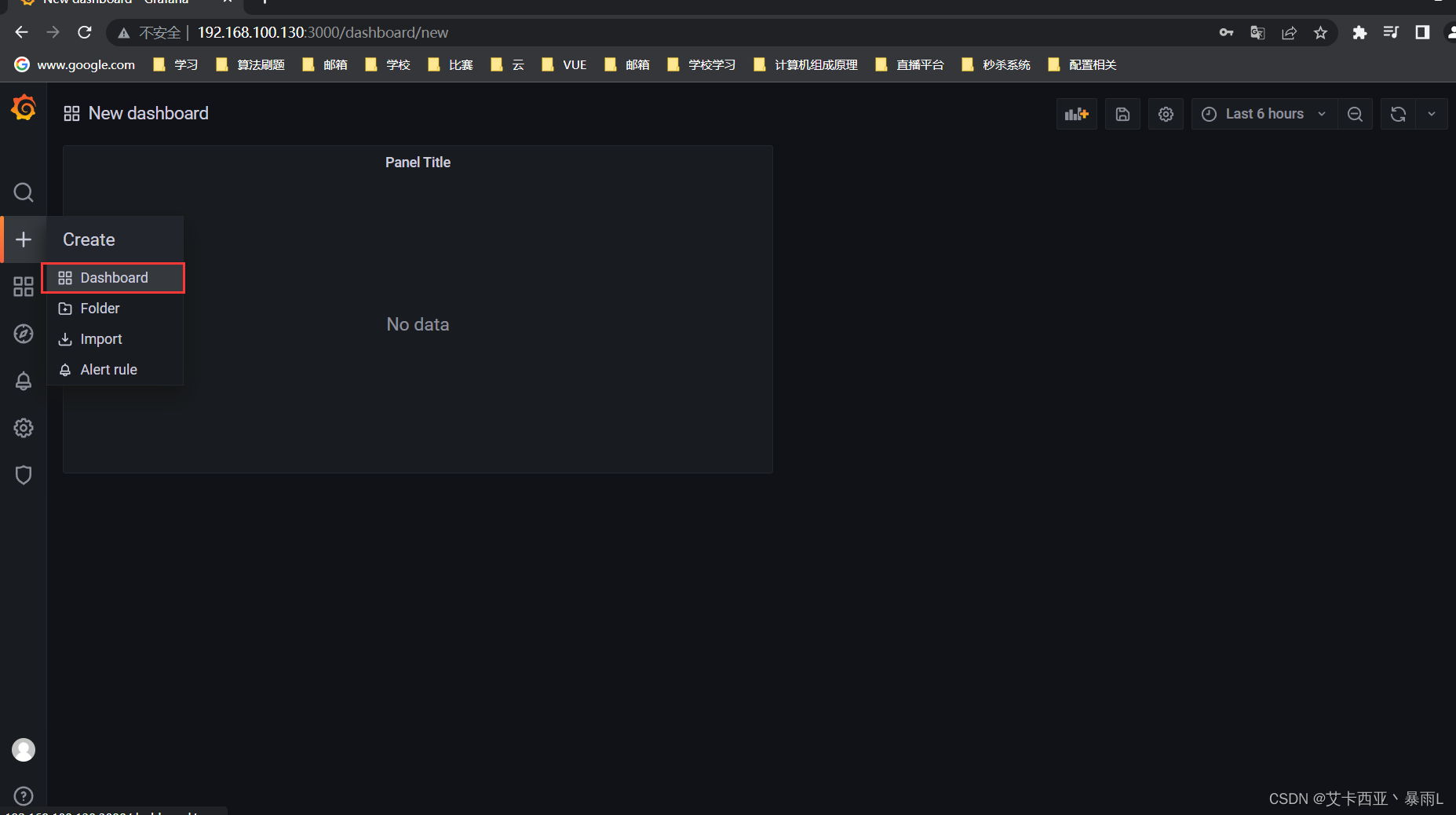
Task: Refresh the dashboard
Action: (x=1398, y=114)
